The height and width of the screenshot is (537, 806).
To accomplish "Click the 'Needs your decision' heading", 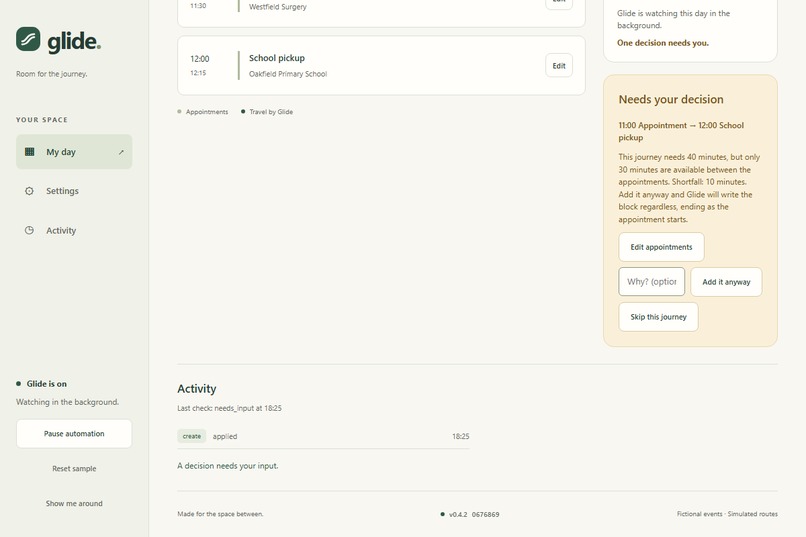I will [671, 99].
